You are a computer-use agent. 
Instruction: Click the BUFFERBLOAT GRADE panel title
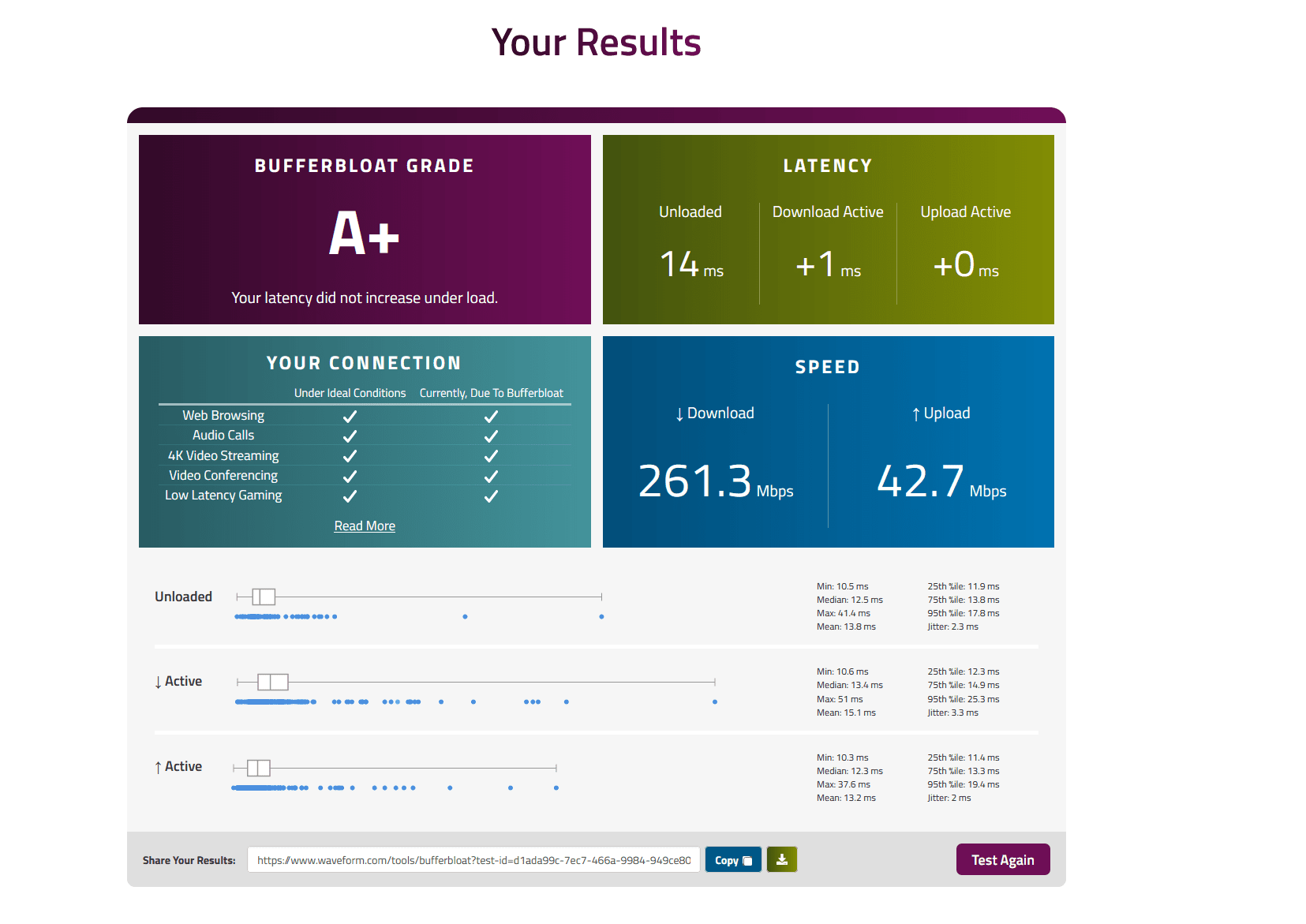coord(365,166)
